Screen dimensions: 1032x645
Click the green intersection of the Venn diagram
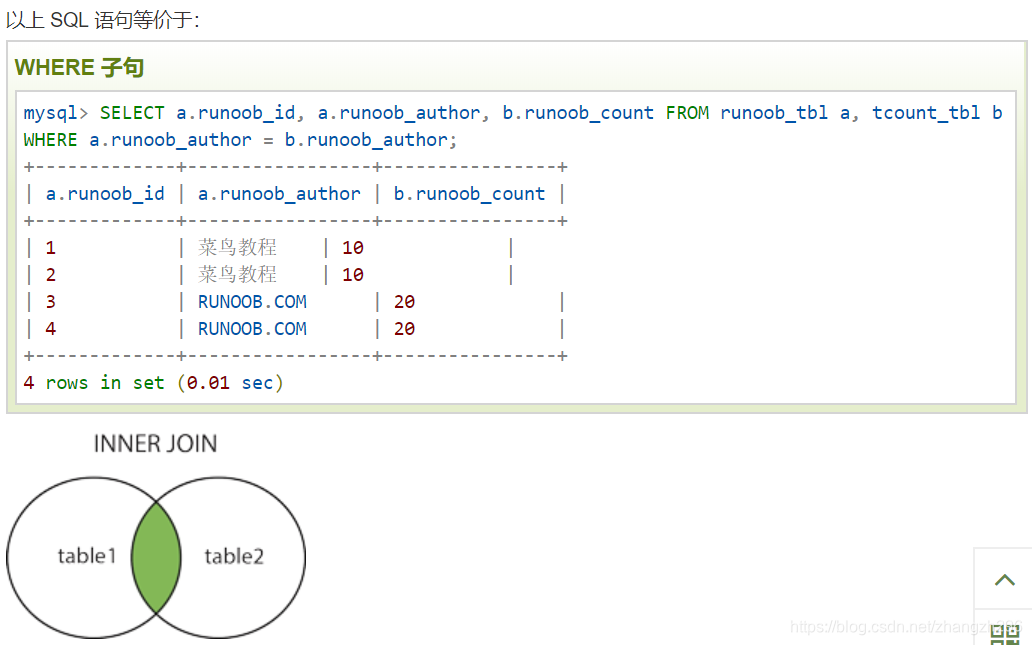(156, 557)
